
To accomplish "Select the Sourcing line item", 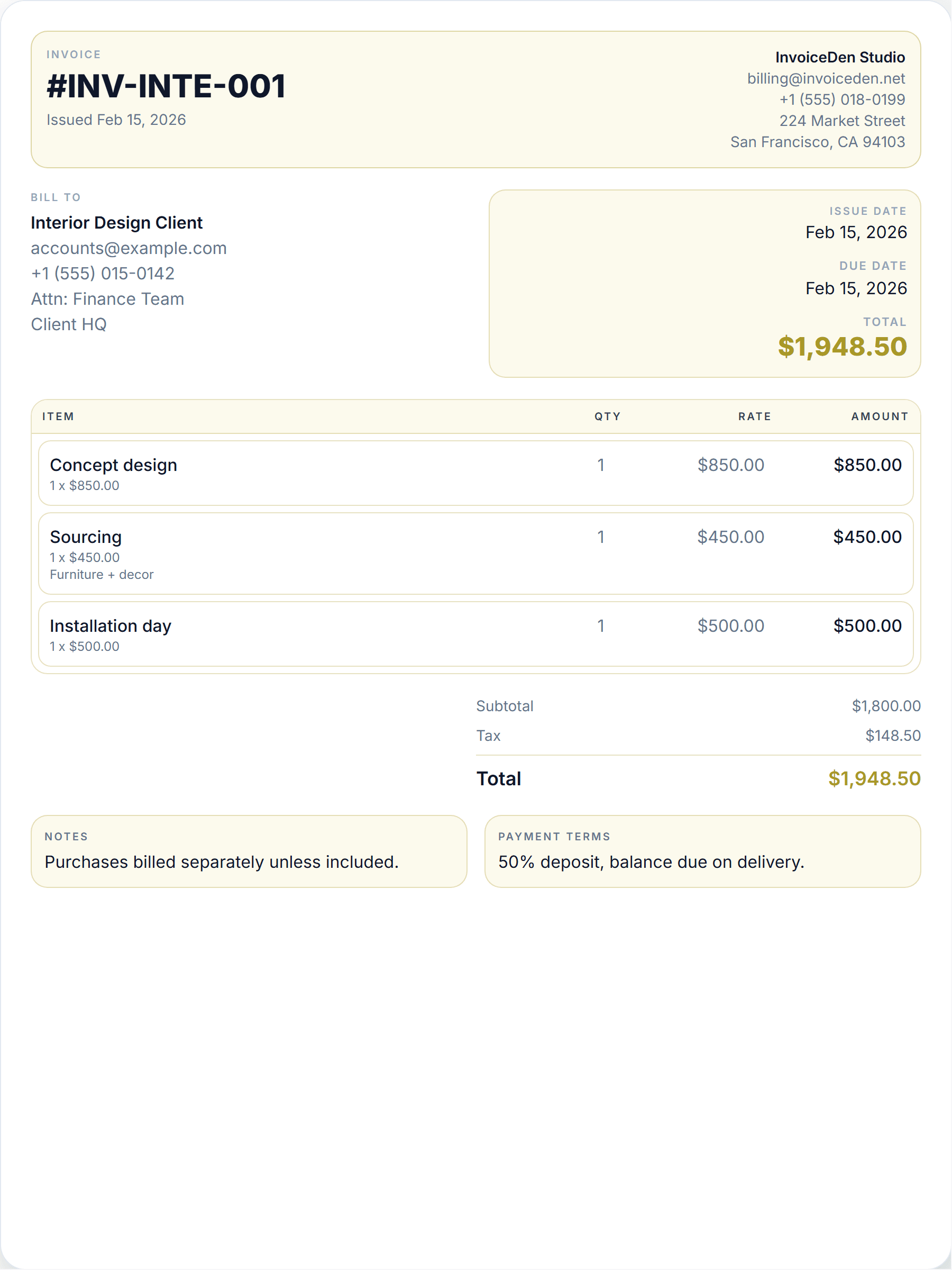I will coord(475,554).
